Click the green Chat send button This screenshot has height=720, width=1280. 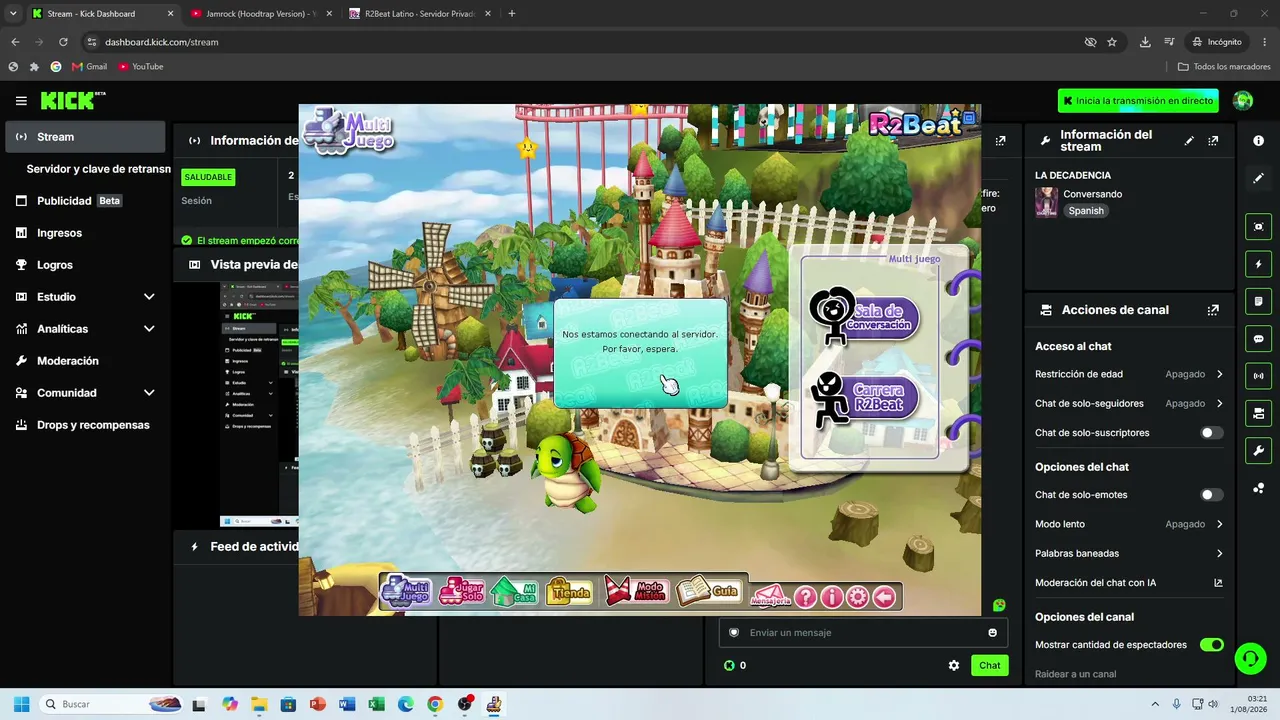point(989,665)
